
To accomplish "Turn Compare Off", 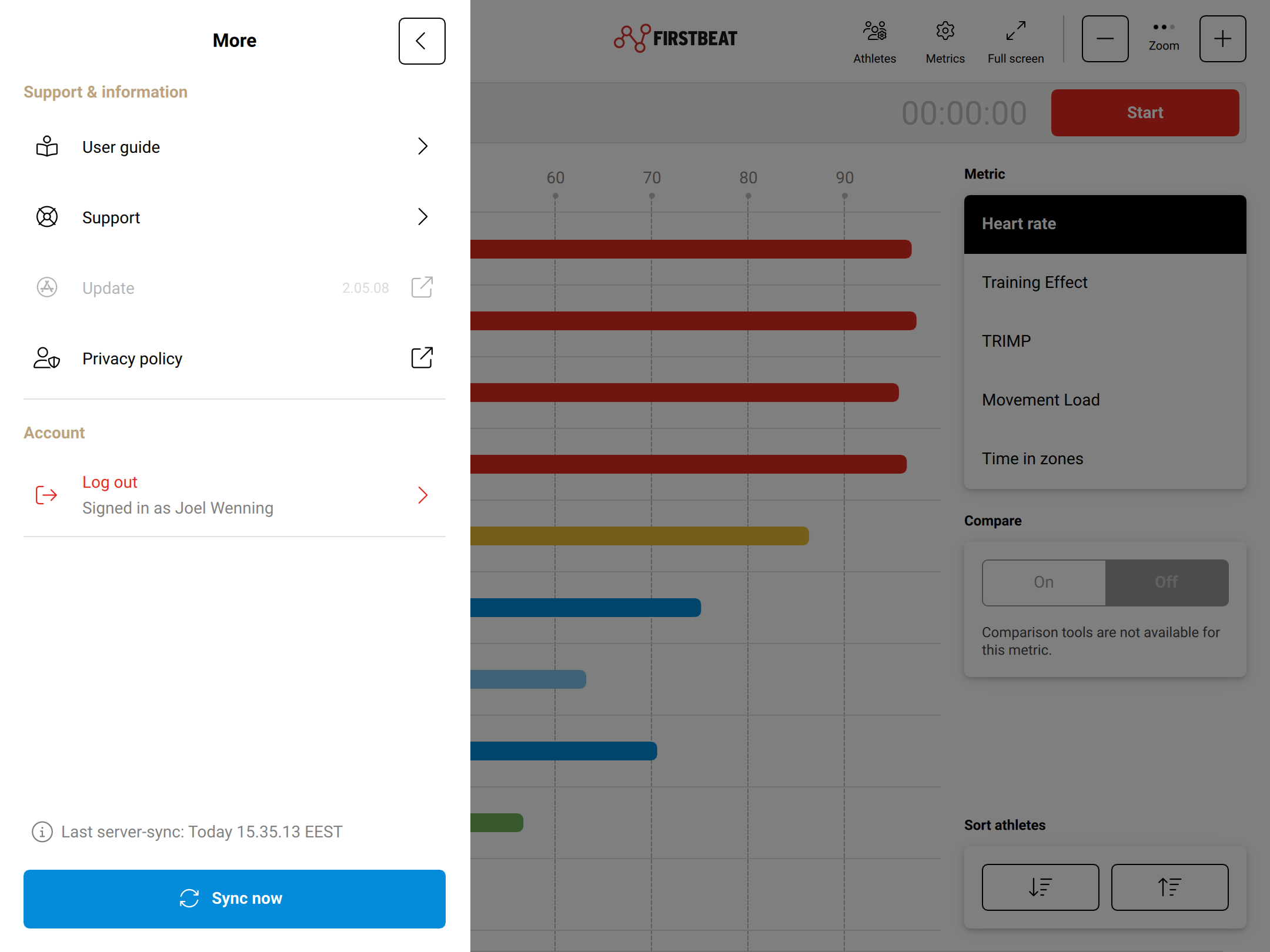I will click(1167, 582).
